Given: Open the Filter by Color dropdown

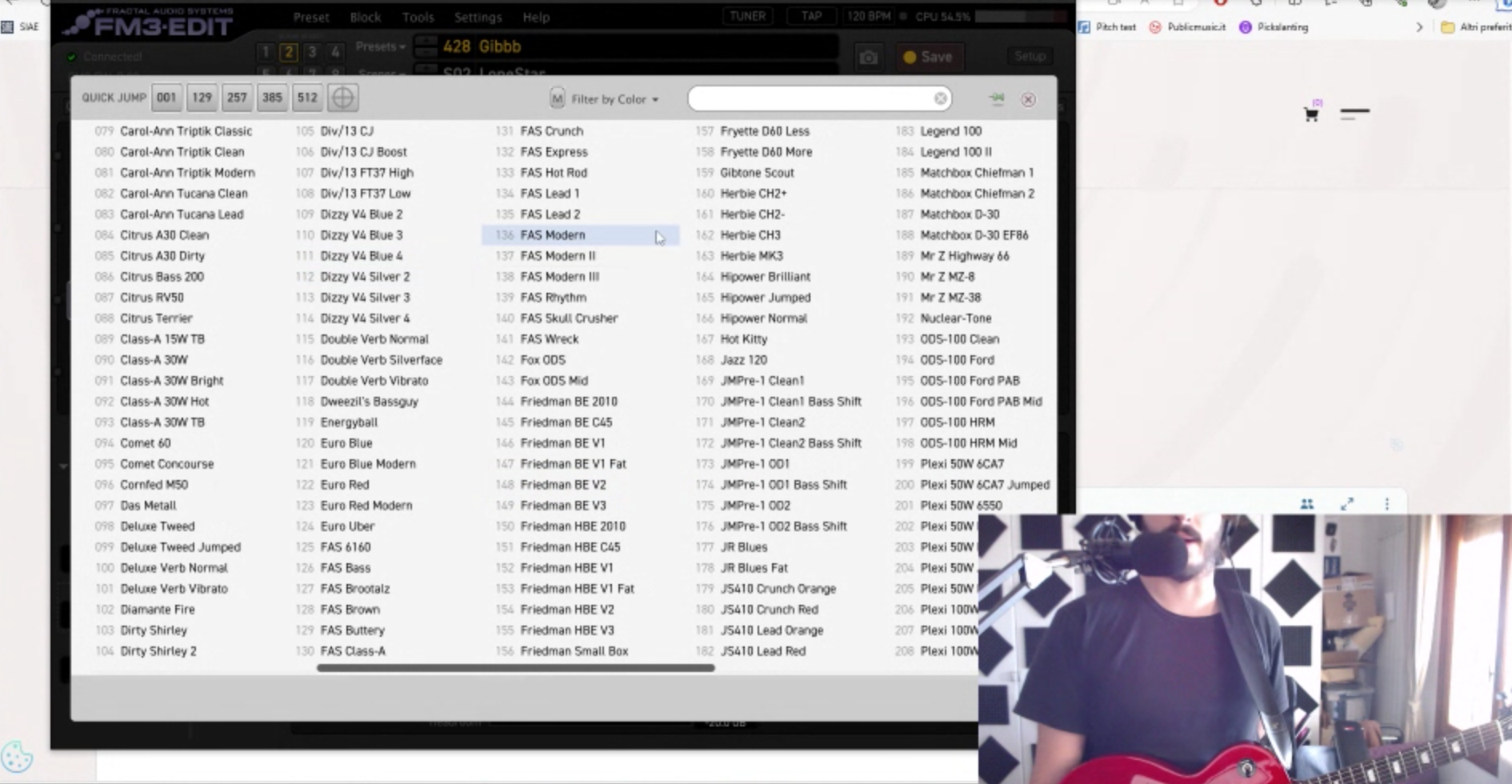Looking at the screenshot, I should [x=614, y=99].
